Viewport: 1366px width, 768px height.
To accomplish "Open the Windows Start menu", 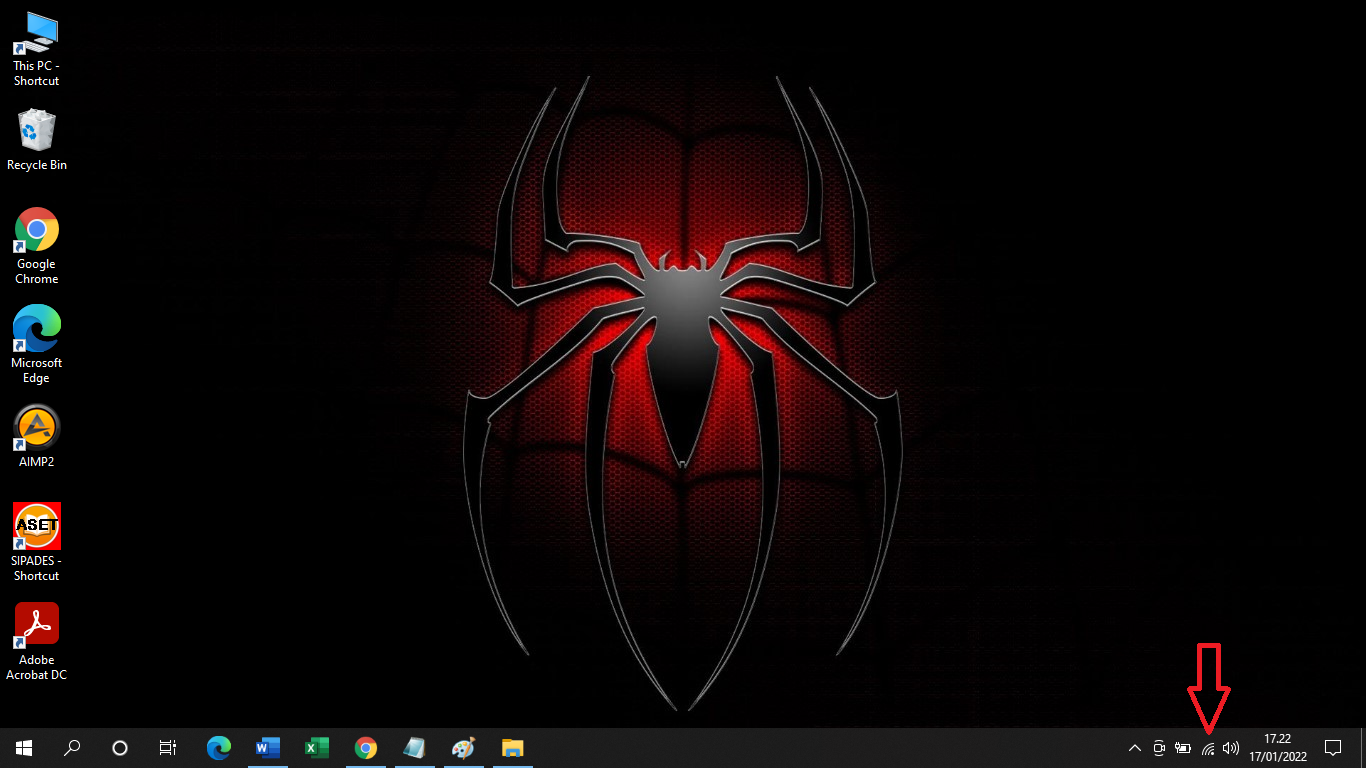I will click(24, 748).
